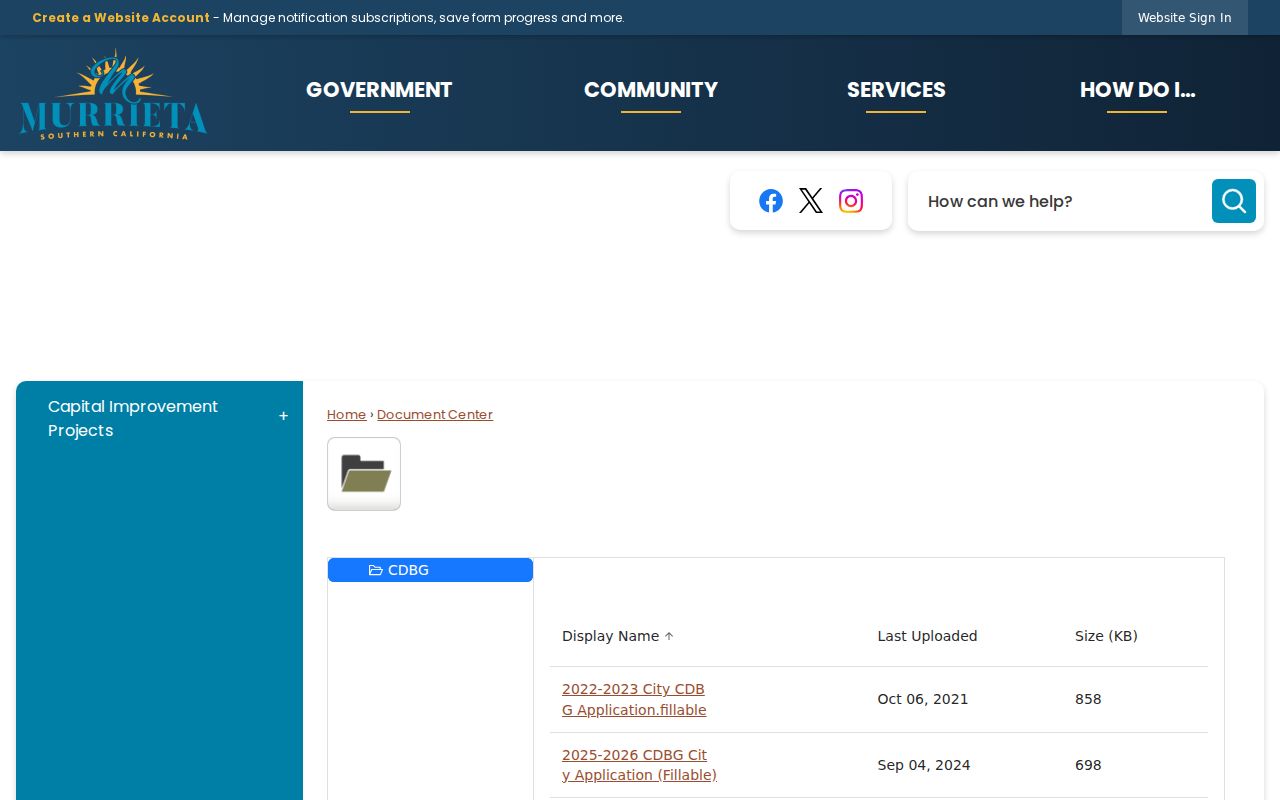Sort by the Last Uploaded column header
The image size is (1280, 800).
tap(927, 636)
